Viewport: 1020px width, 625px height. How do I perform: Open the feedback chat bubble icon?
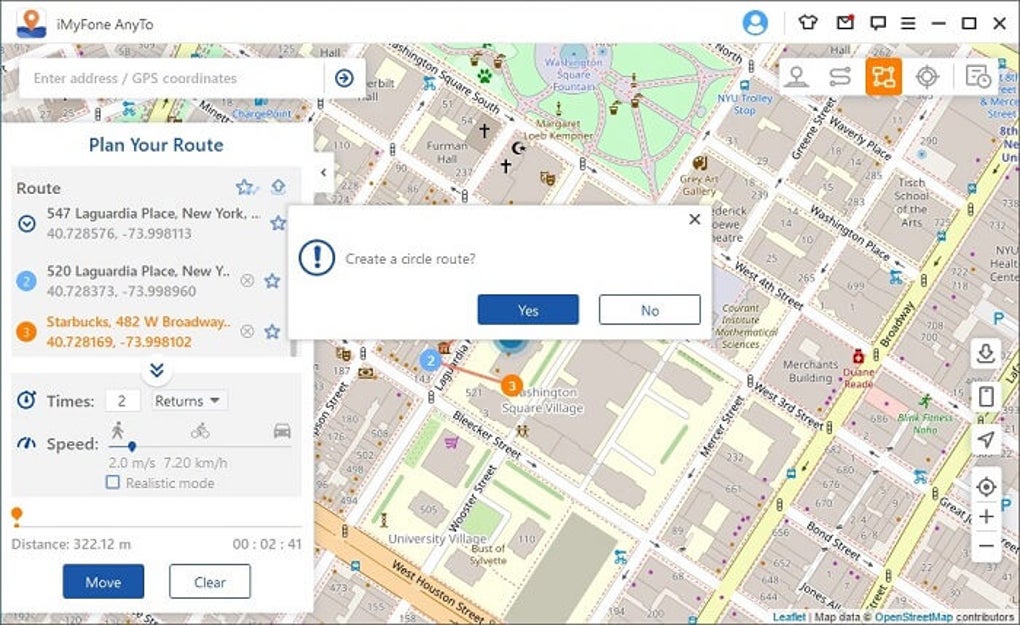[878, 23]
